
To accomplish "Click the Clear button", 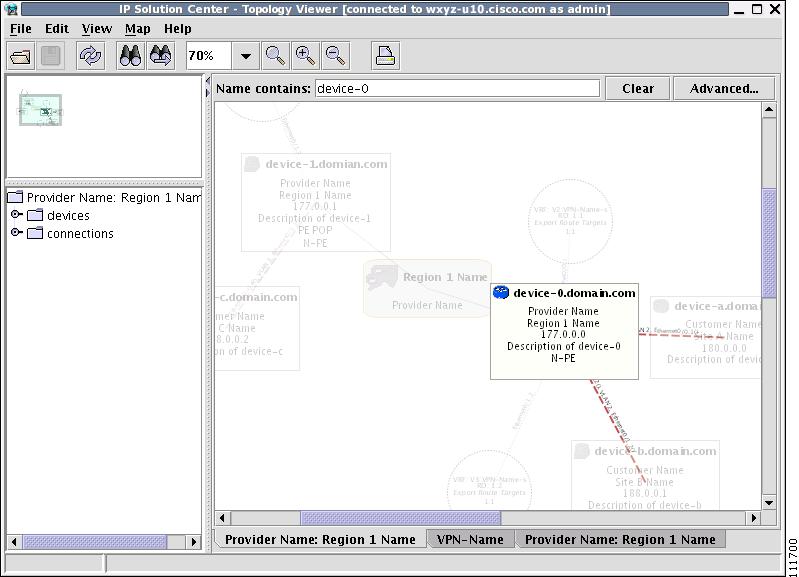I will (x=637, y=89).
